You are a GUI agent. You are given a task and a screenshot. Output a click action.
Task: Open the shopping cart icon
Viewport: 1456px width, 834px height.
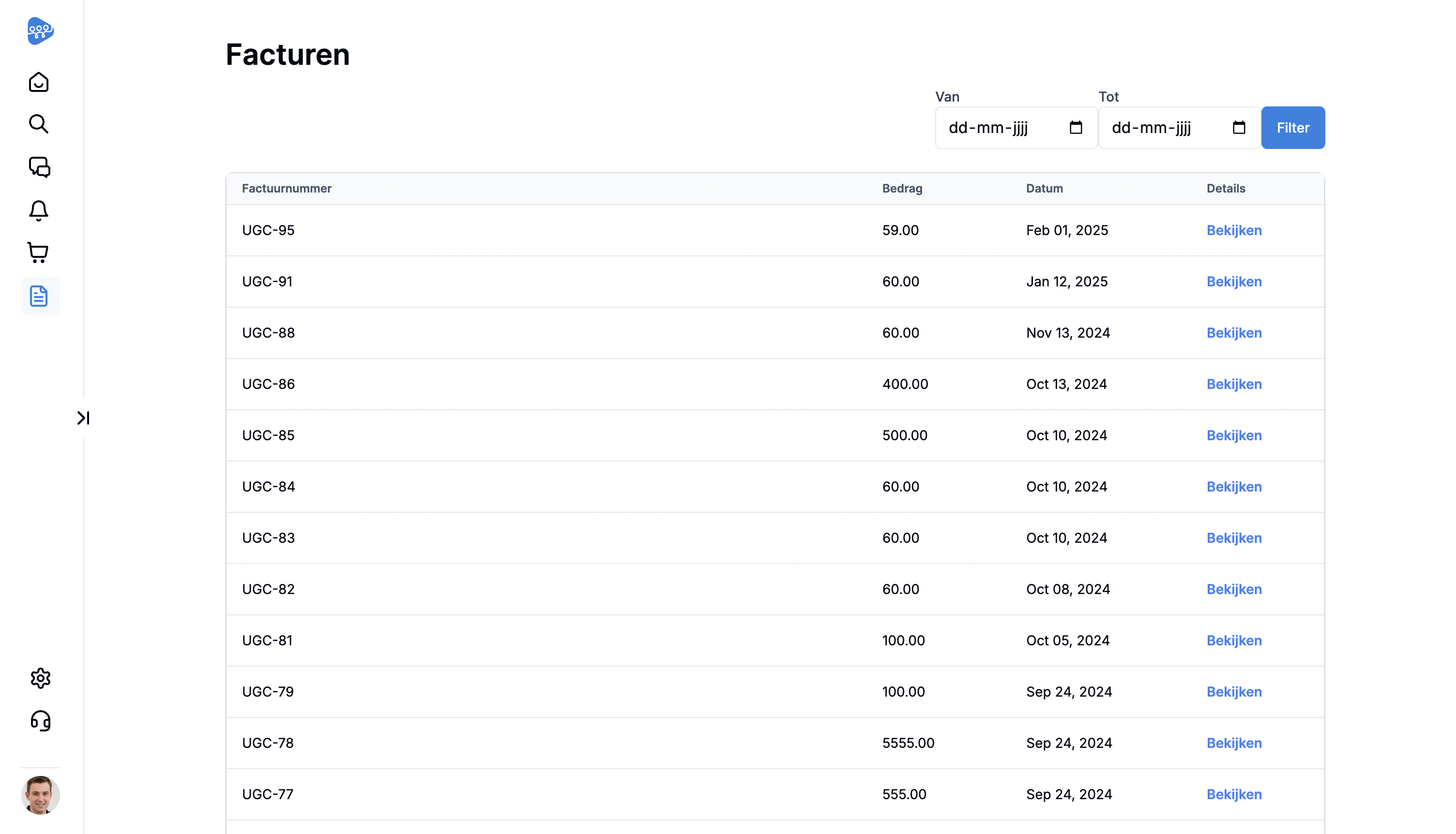38,253
